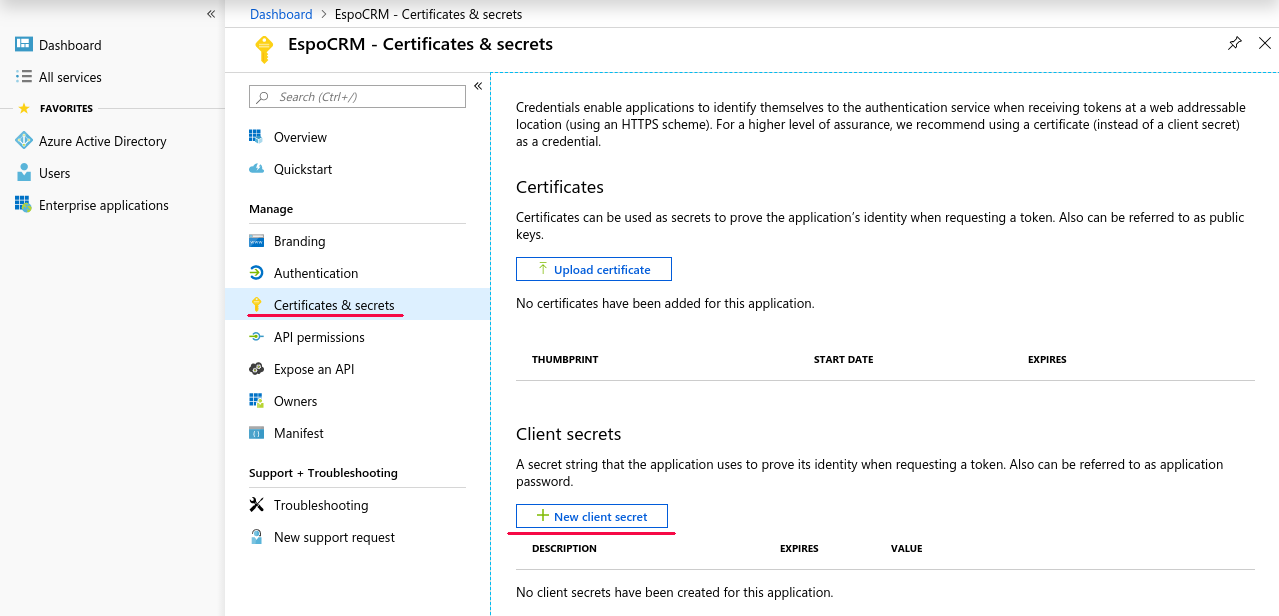Click the Expose an API icon
This screenshot has width=1279, height=616.
[256, 369]
